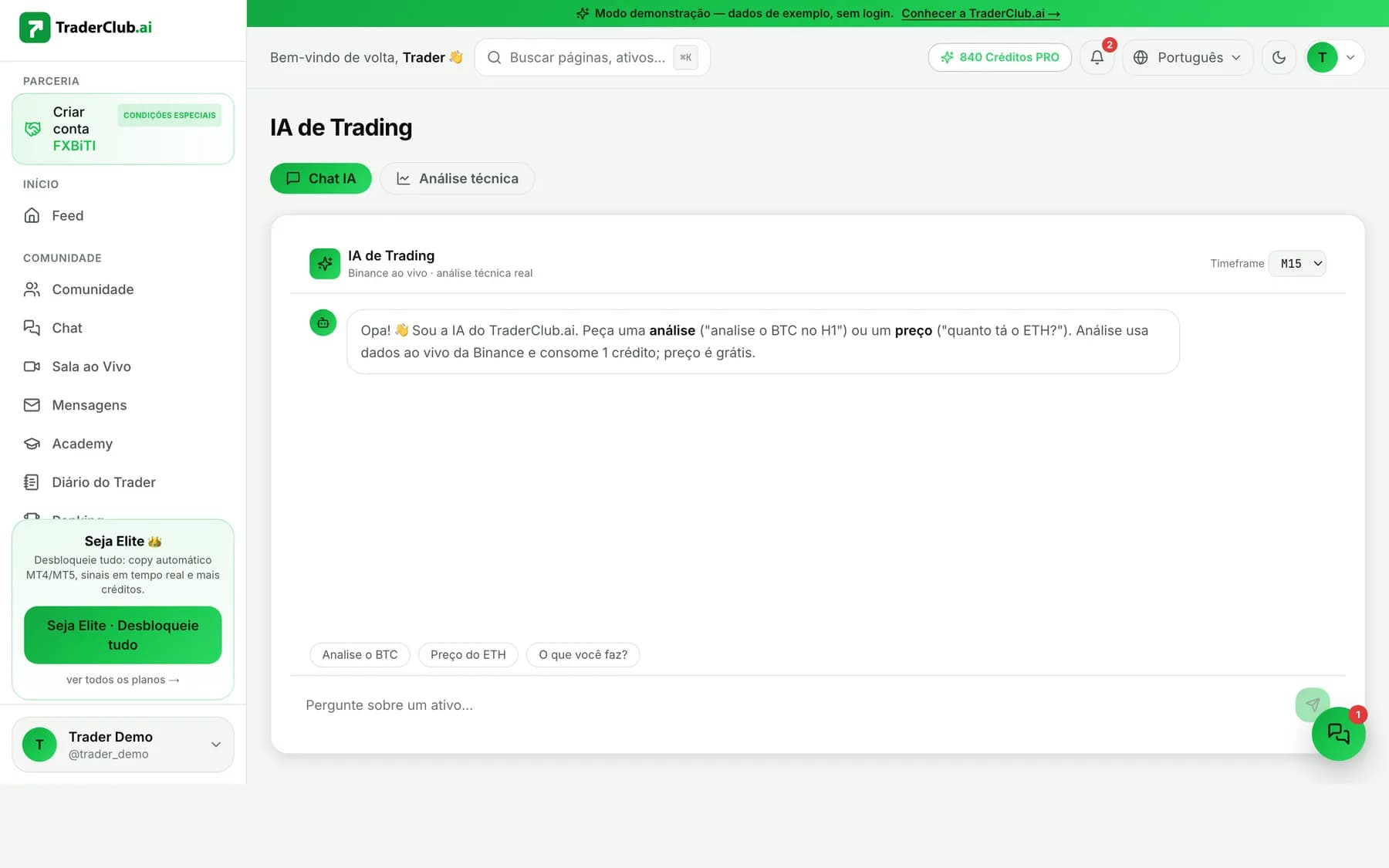
Task: Choose the O que você faz? suggestion
Action: pyautogui.click(x=583, y=654)
